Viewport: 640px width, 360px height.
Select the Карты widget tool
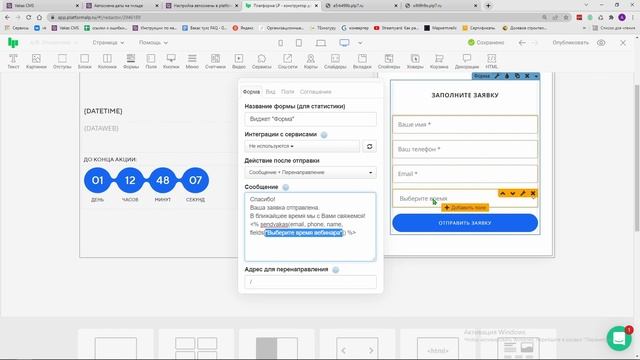pos(311,61)
